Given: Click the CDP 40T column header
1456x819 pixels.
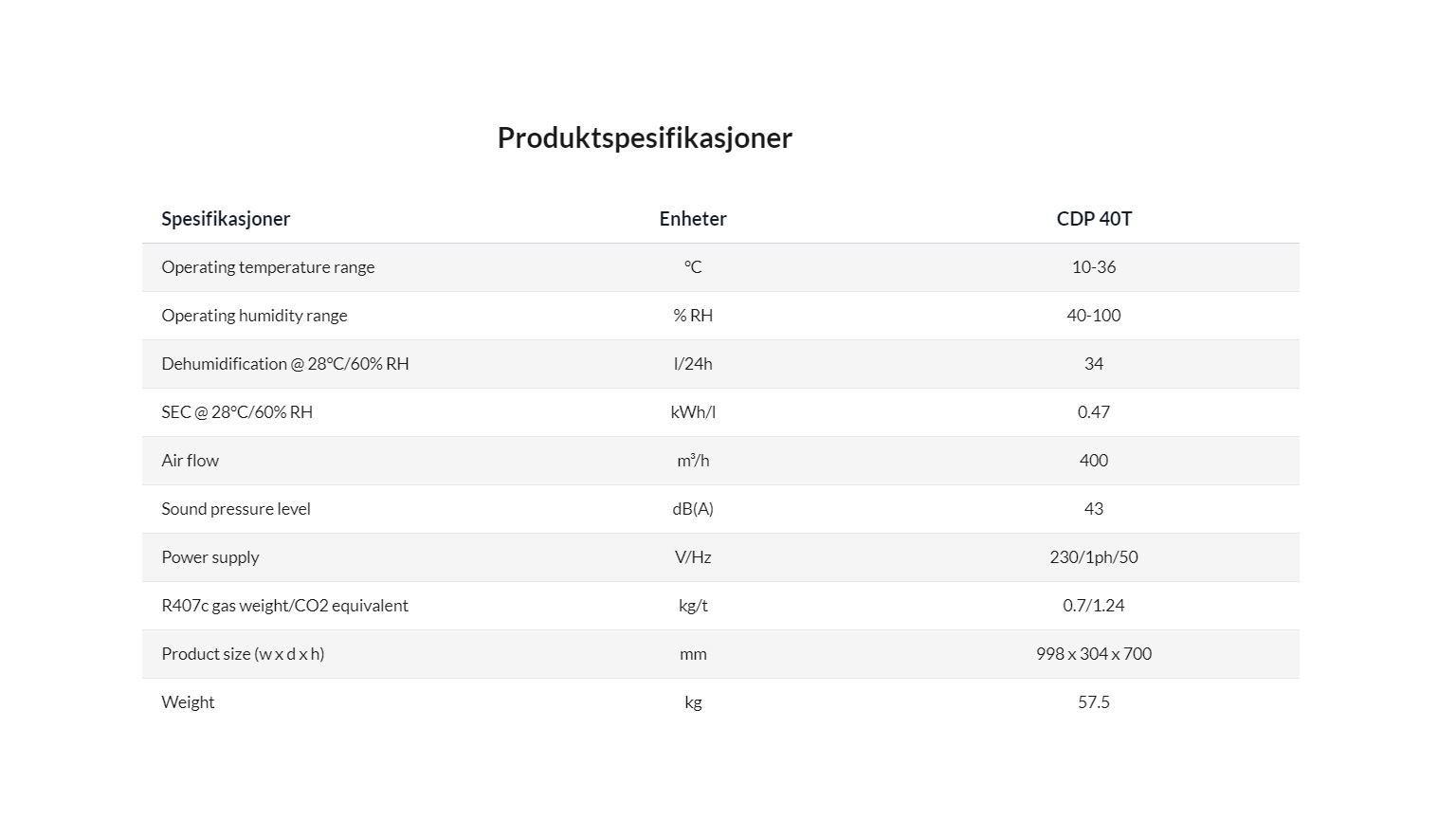Looking at the screenshot, I should pyautogui.click(x=1094, y=219).
